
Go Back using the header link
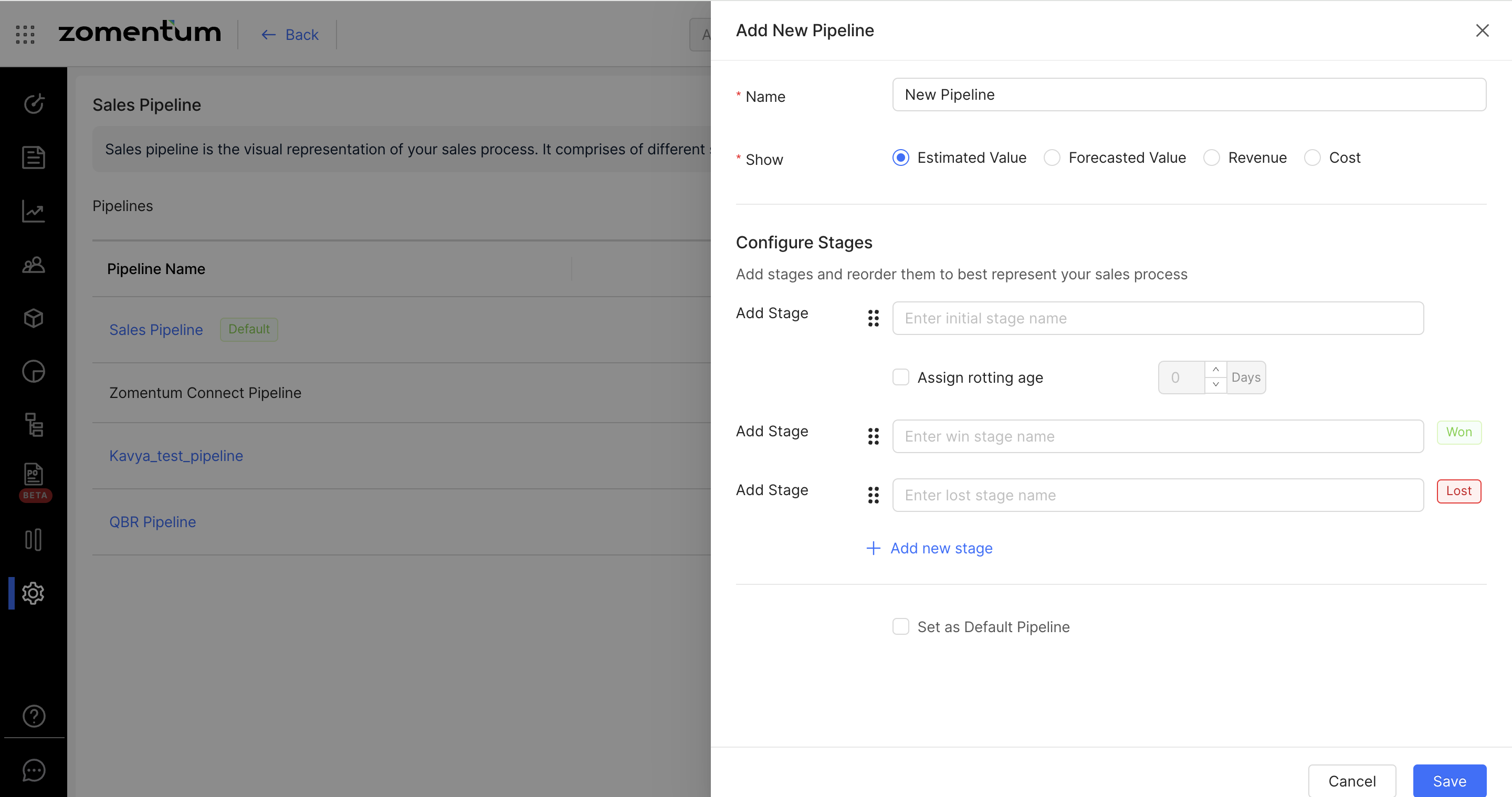pyautogui.click(x=290, y=35)
